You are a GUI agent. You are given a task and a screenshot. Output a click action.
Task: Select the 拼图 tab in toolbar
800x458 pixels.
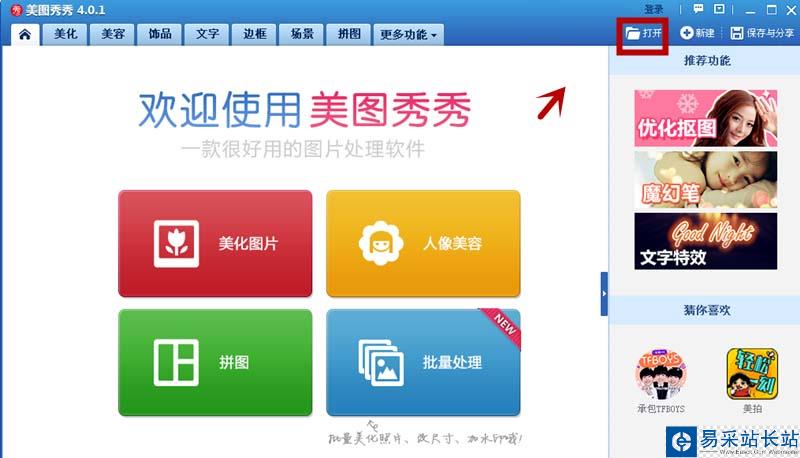pos(349,34)
